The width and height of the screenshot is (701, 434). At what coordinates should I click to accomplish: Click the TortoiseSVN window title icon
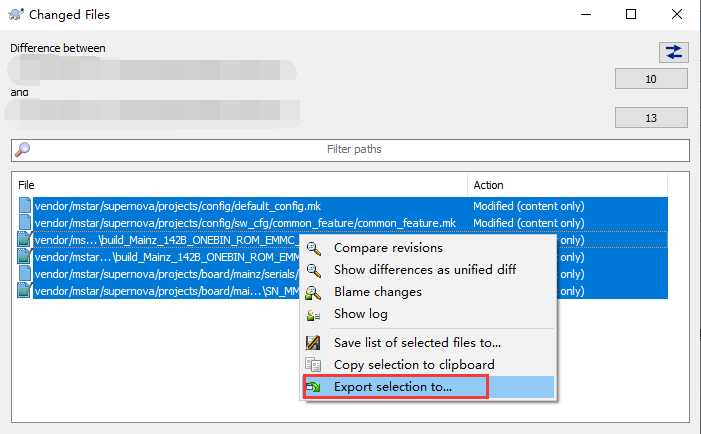pyautogui.click(x=14, y=15)
